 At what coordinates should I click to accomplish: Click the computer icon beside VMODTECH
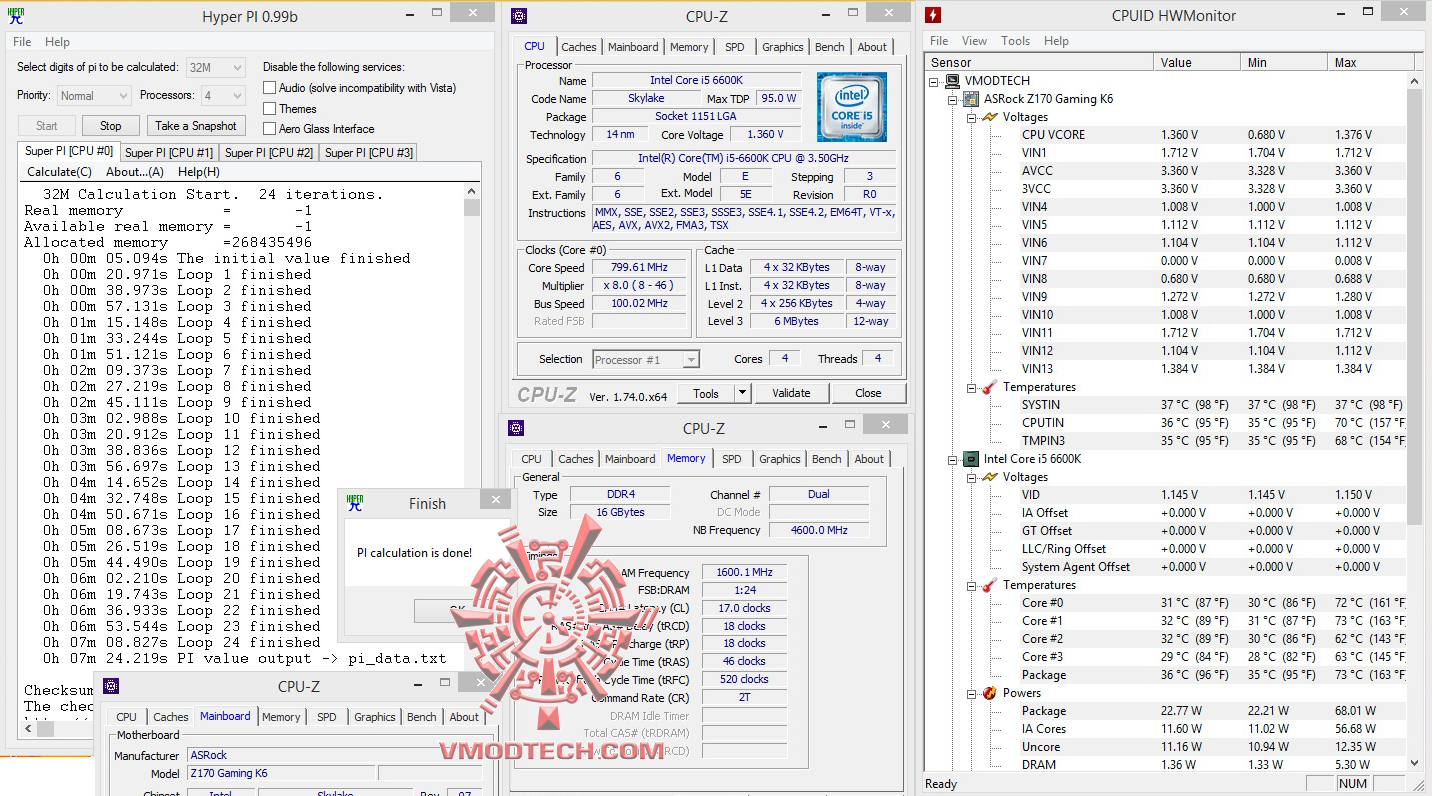pyautogui.click(x=953, y=81)
